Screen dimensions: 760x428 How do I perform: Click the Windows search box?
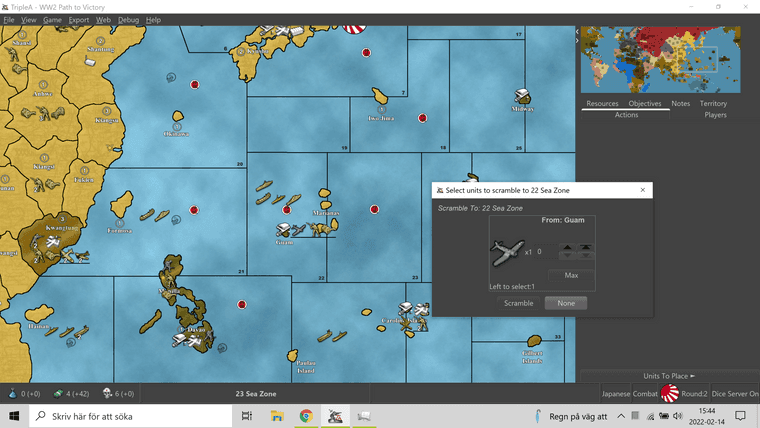[130, 416]
